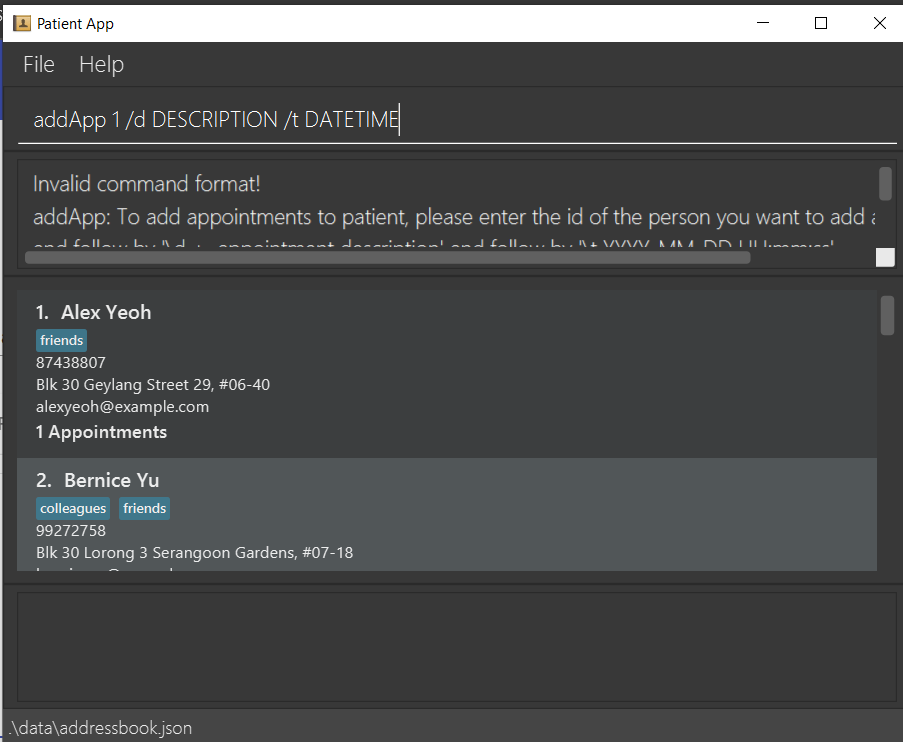Click the colleagues tag under Bernice Yu
Screen dimensions: 903x742
(x=73, y=509)
